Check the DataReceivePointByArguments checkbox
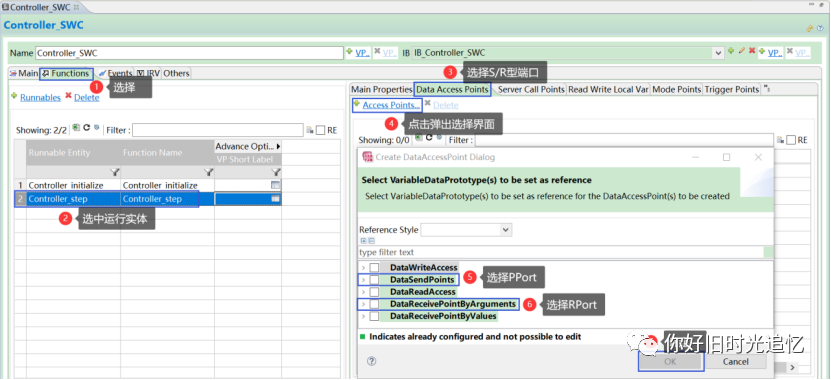831x380 pixels. tap(374, 304)
